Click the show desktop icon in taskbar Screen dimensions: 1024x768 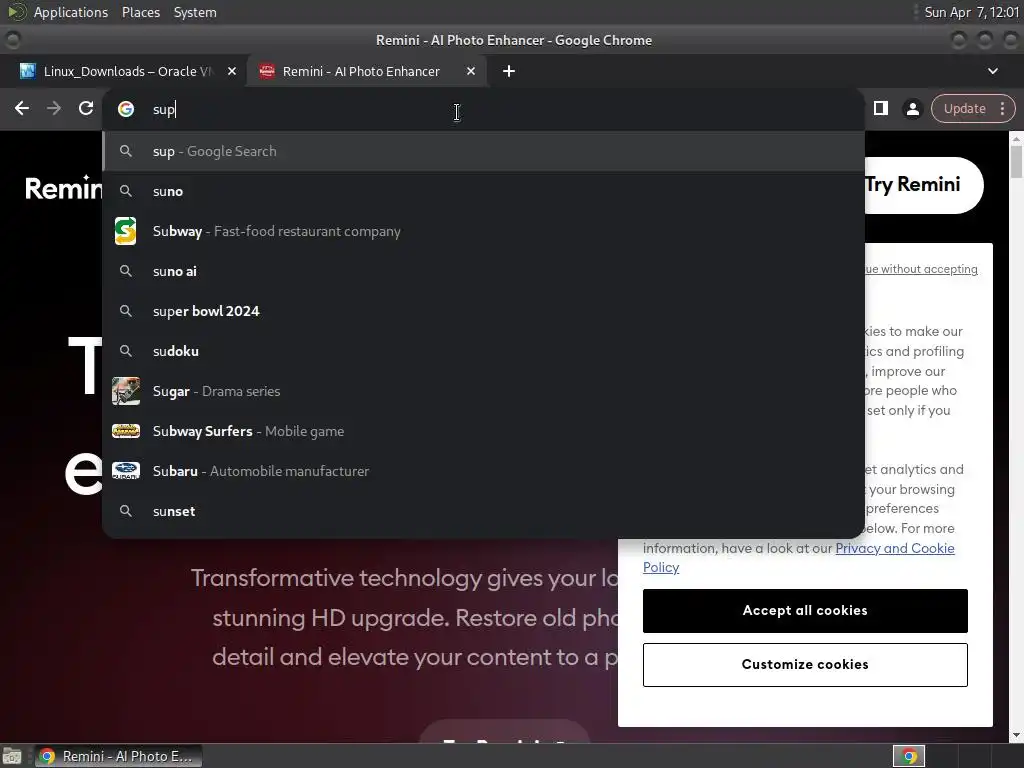coord(12,756)
